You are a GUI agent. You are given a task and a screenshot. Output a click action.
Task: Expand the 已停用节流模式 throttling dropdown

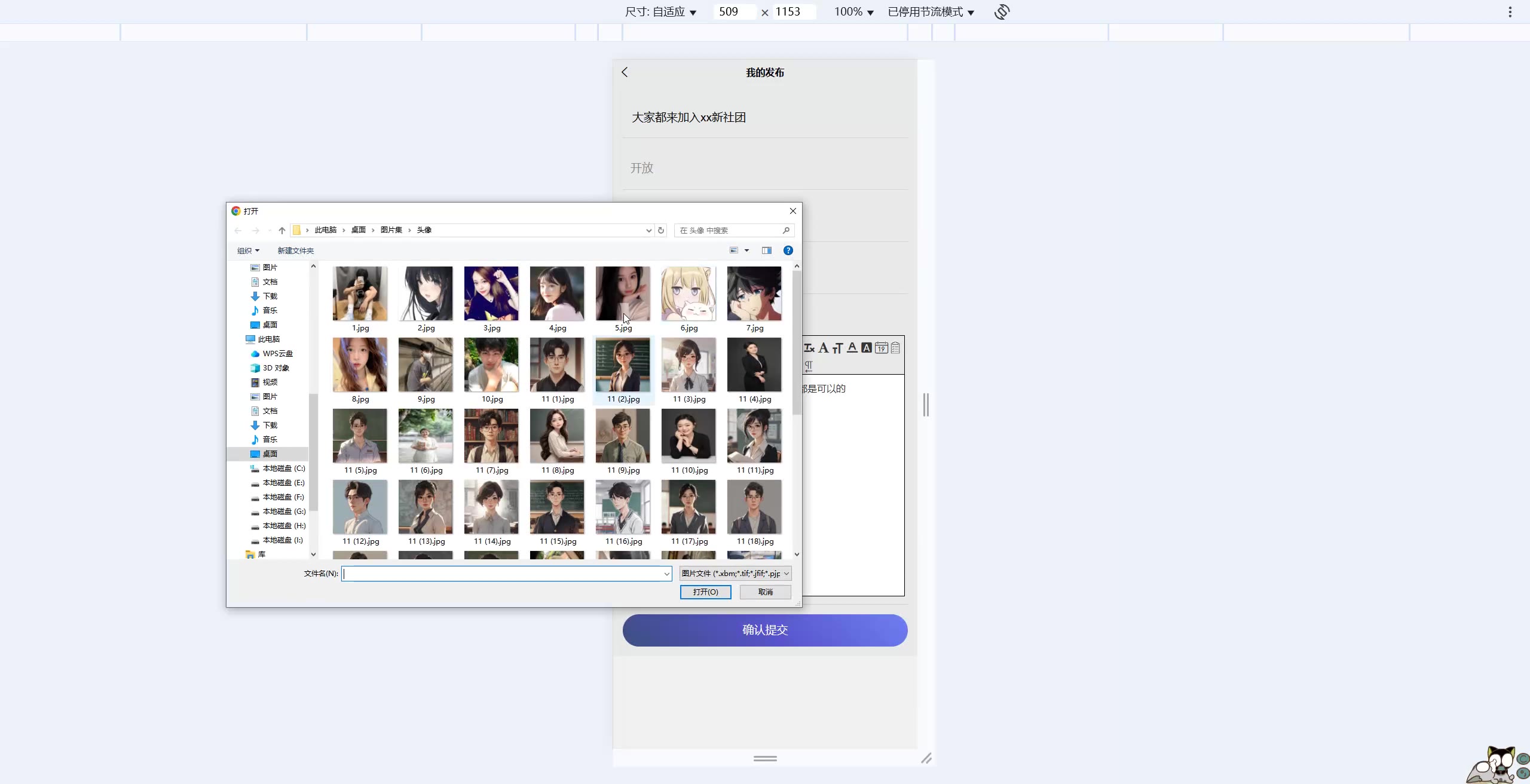(x=931, y=12)
